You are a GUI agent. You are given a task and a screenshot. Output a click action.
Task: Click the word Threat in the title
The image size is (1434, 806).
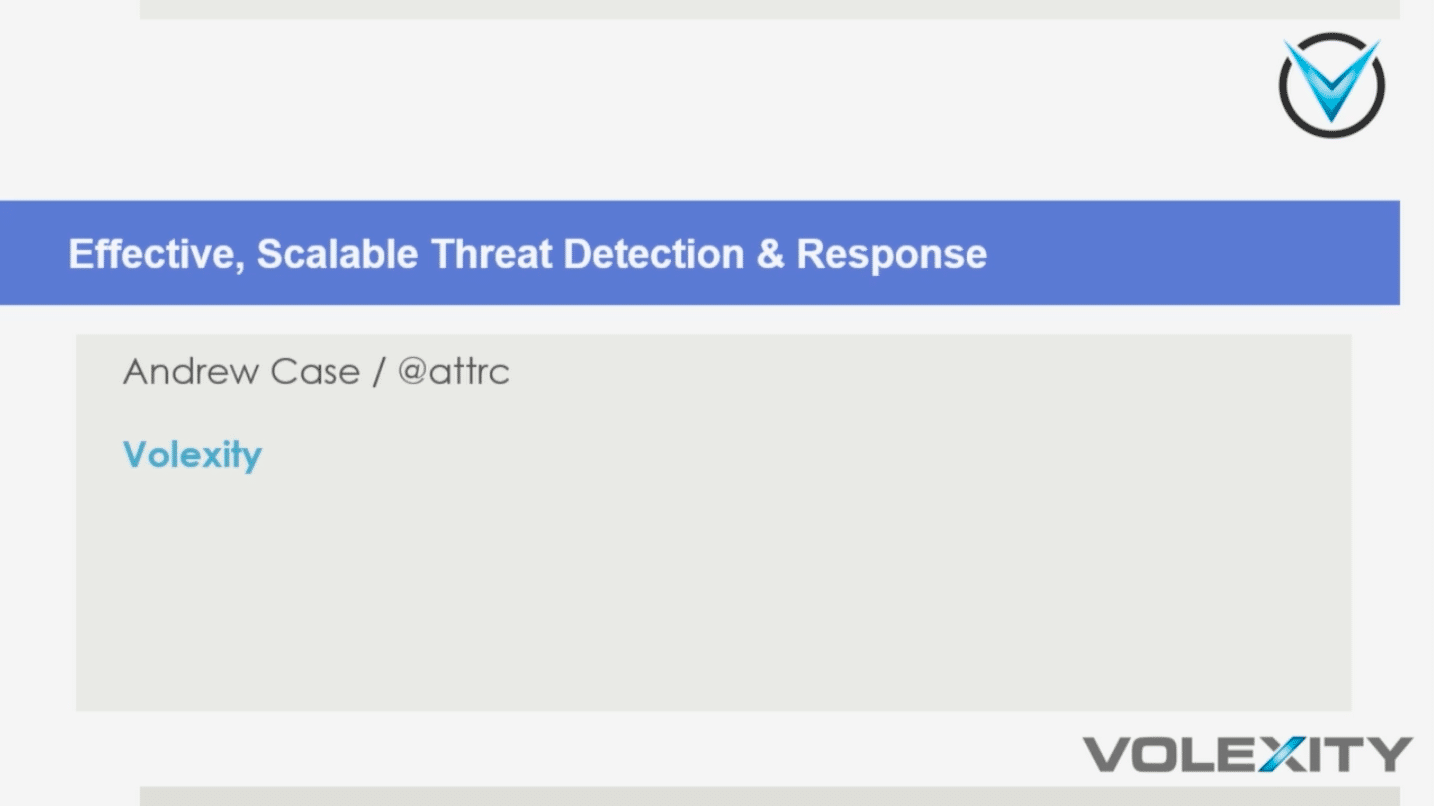click(x=491, y=254)
